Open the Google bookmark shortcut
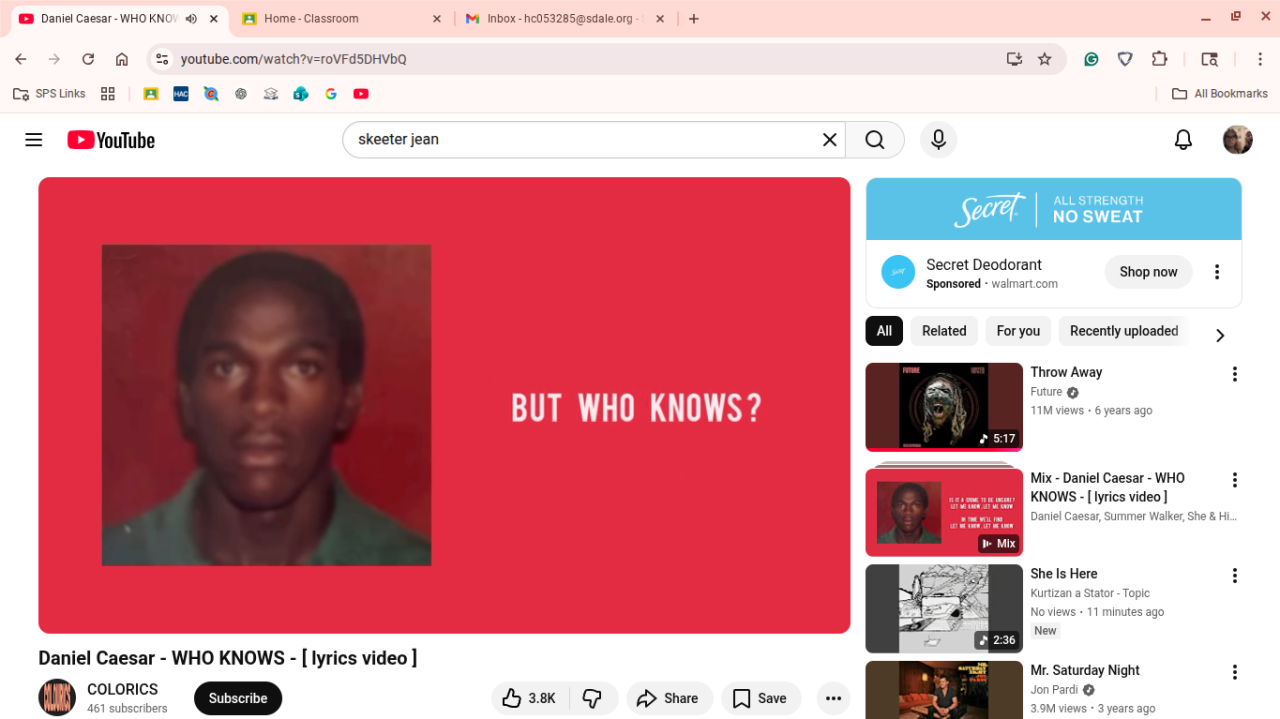The width and height of the screenshot is (1280, 719). point(331,94)
